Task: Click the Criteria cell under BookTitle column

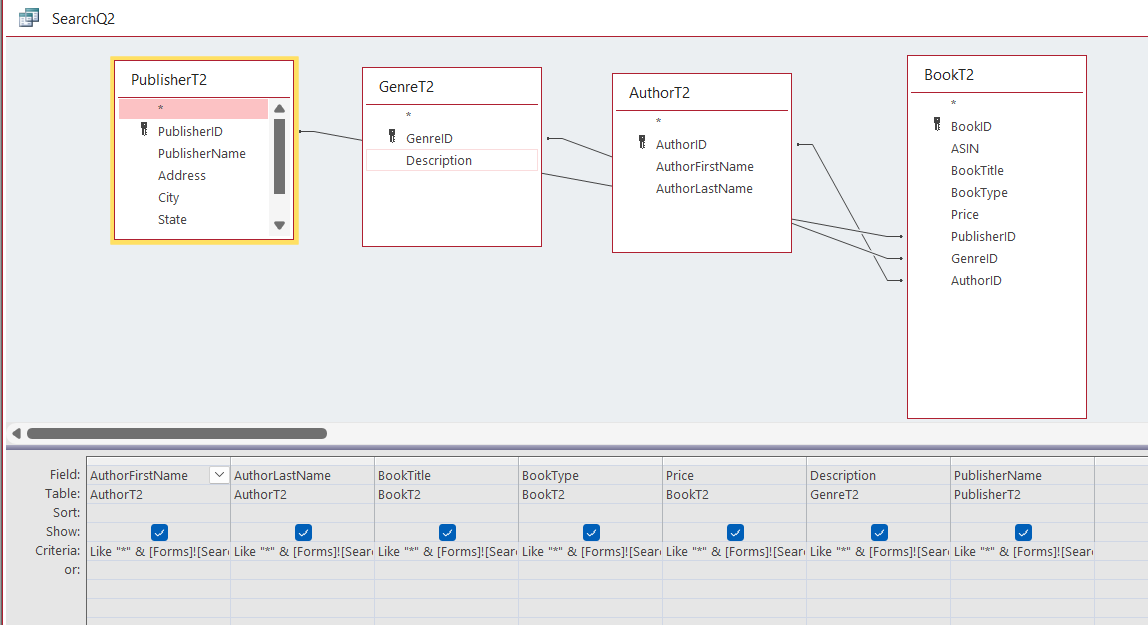Action: click(x=446, y=551)
